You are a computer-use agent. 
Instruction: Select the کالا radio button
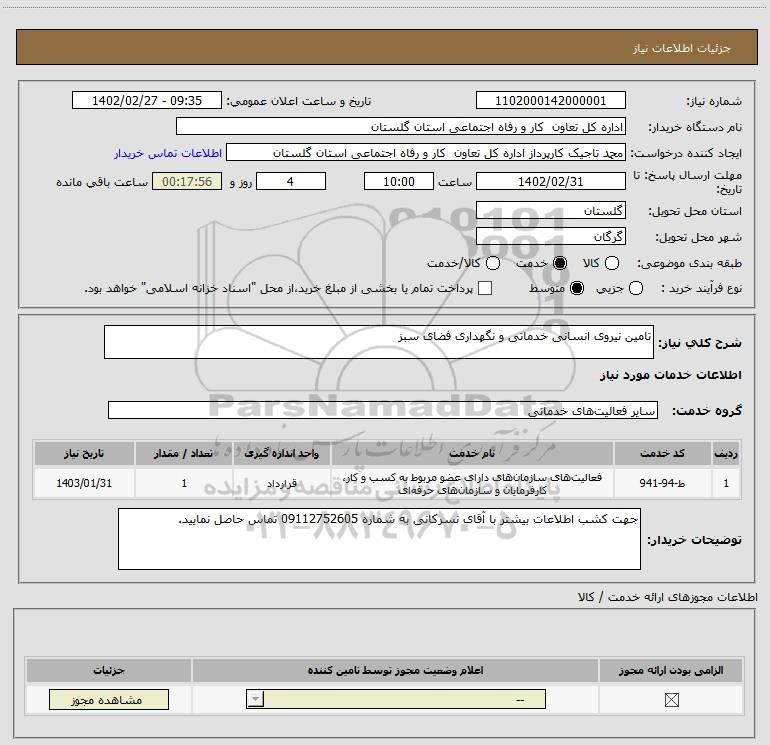coord(611,263)
